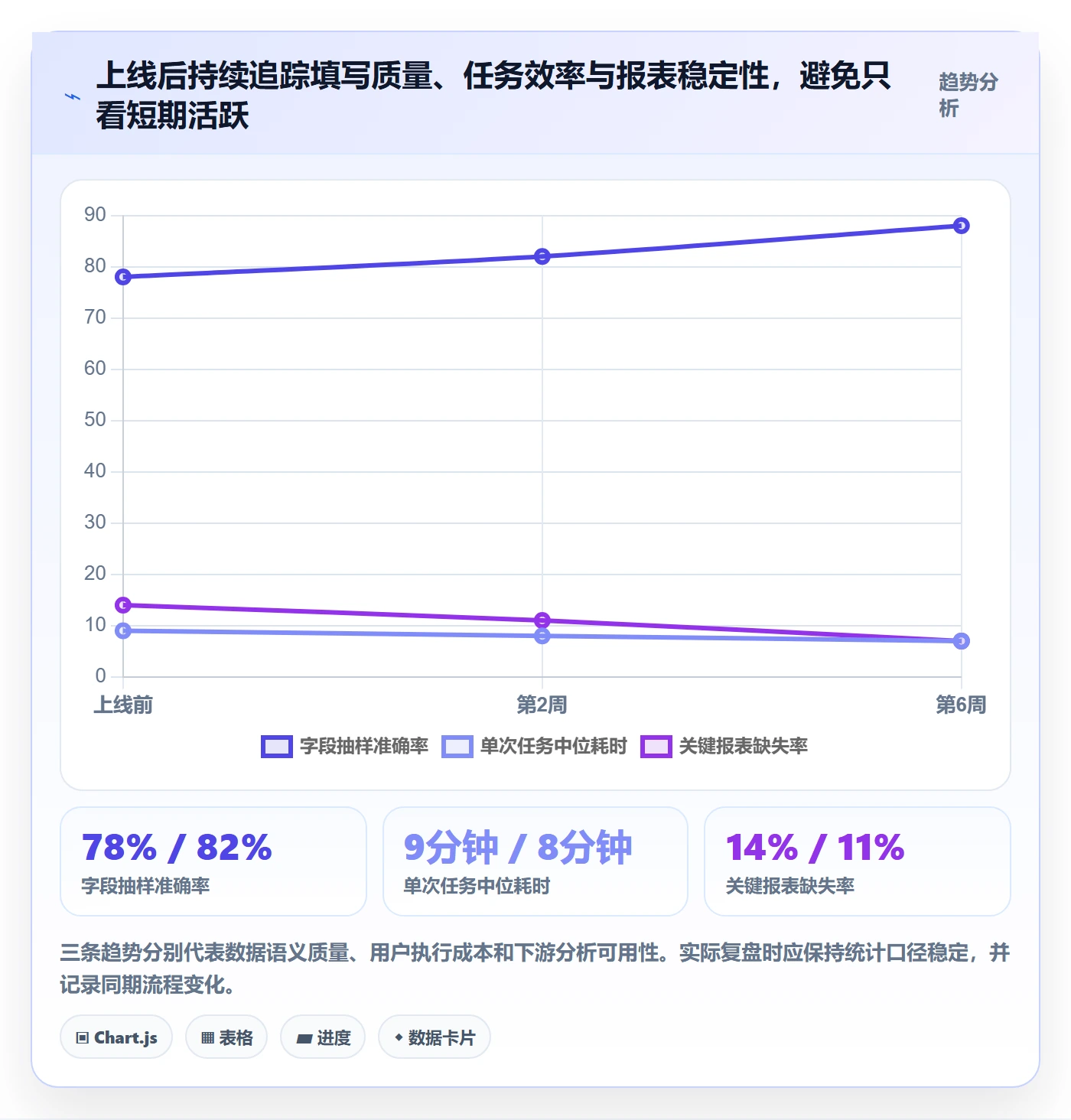Click the 第6周 x-axis label
Viewport: 1071px width, 1120px height.
point(962,705)
